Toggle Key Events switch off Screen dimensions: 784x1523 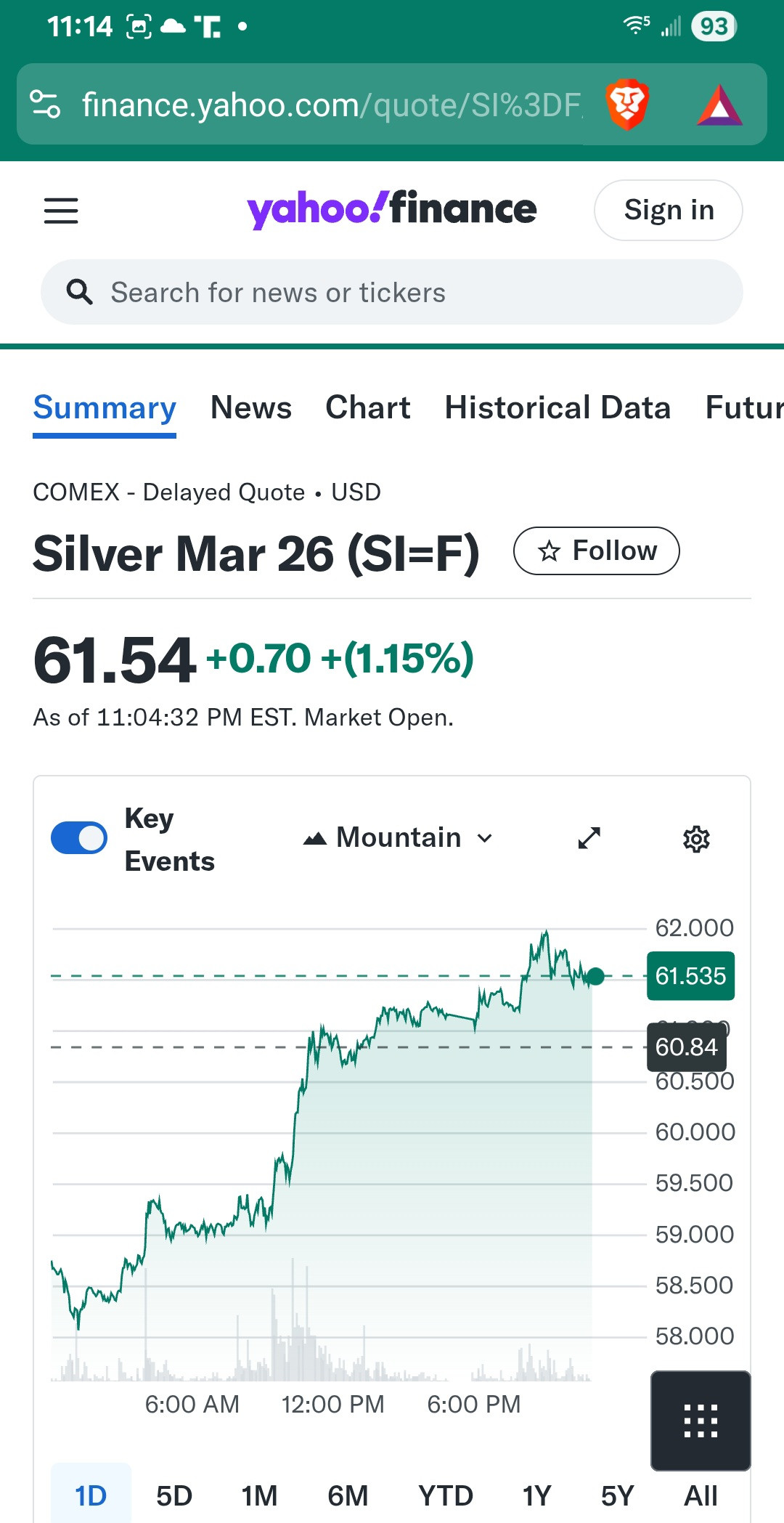click(x=79, y=838)
